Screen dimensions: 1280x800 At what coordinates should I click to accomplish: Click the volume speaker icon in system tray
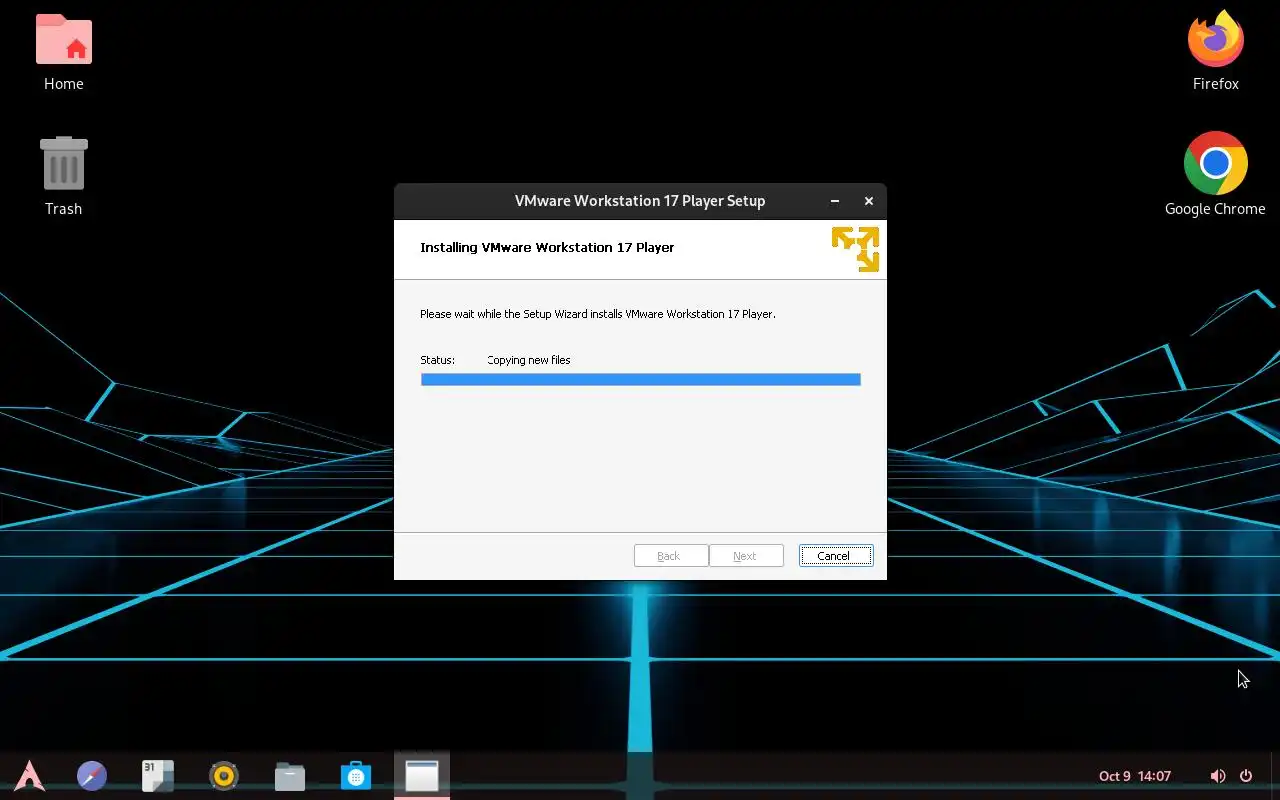(1217, 776)
